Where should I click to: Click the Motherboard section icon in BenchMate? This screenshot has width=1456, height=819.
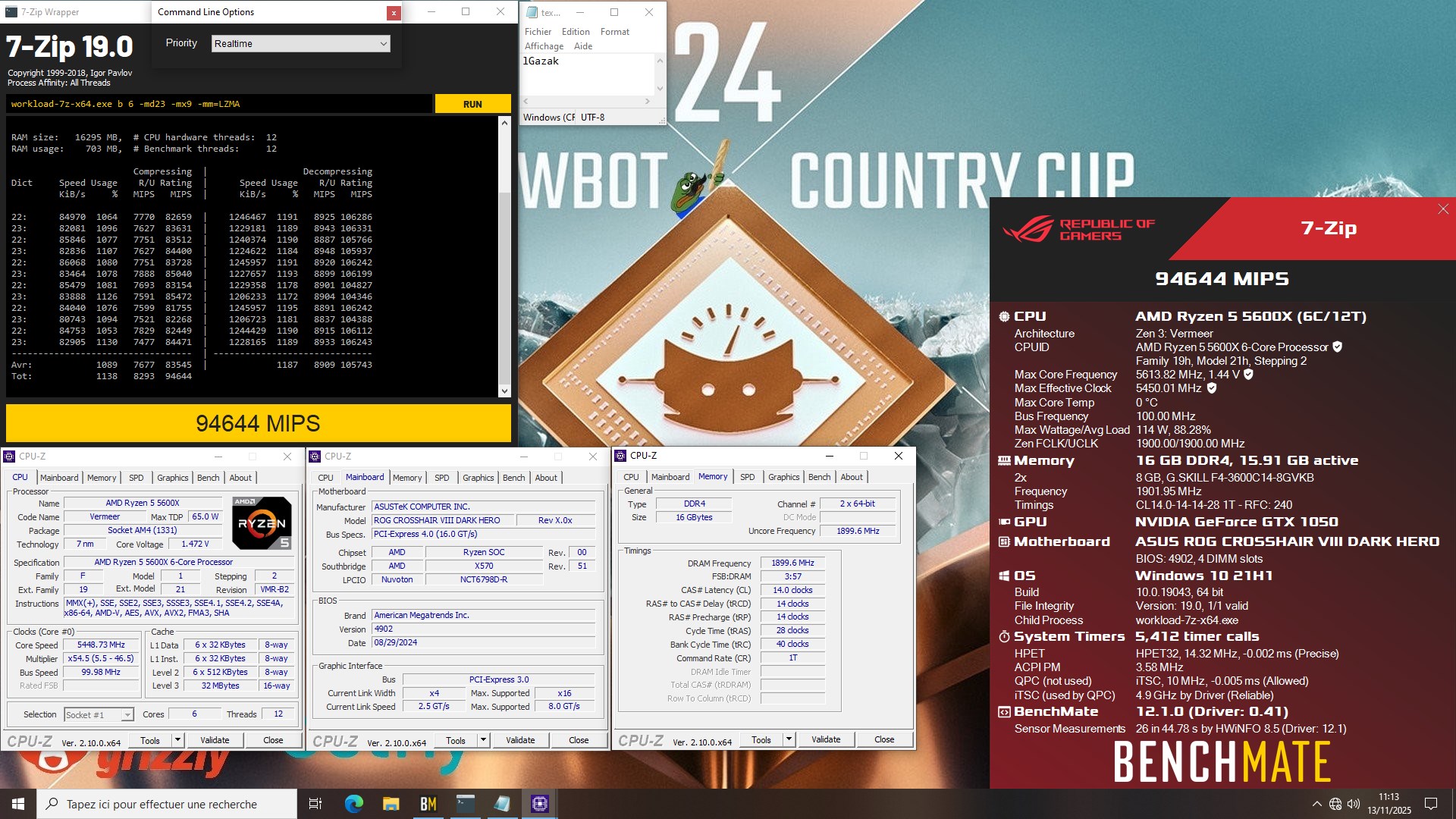point(1004,541)
